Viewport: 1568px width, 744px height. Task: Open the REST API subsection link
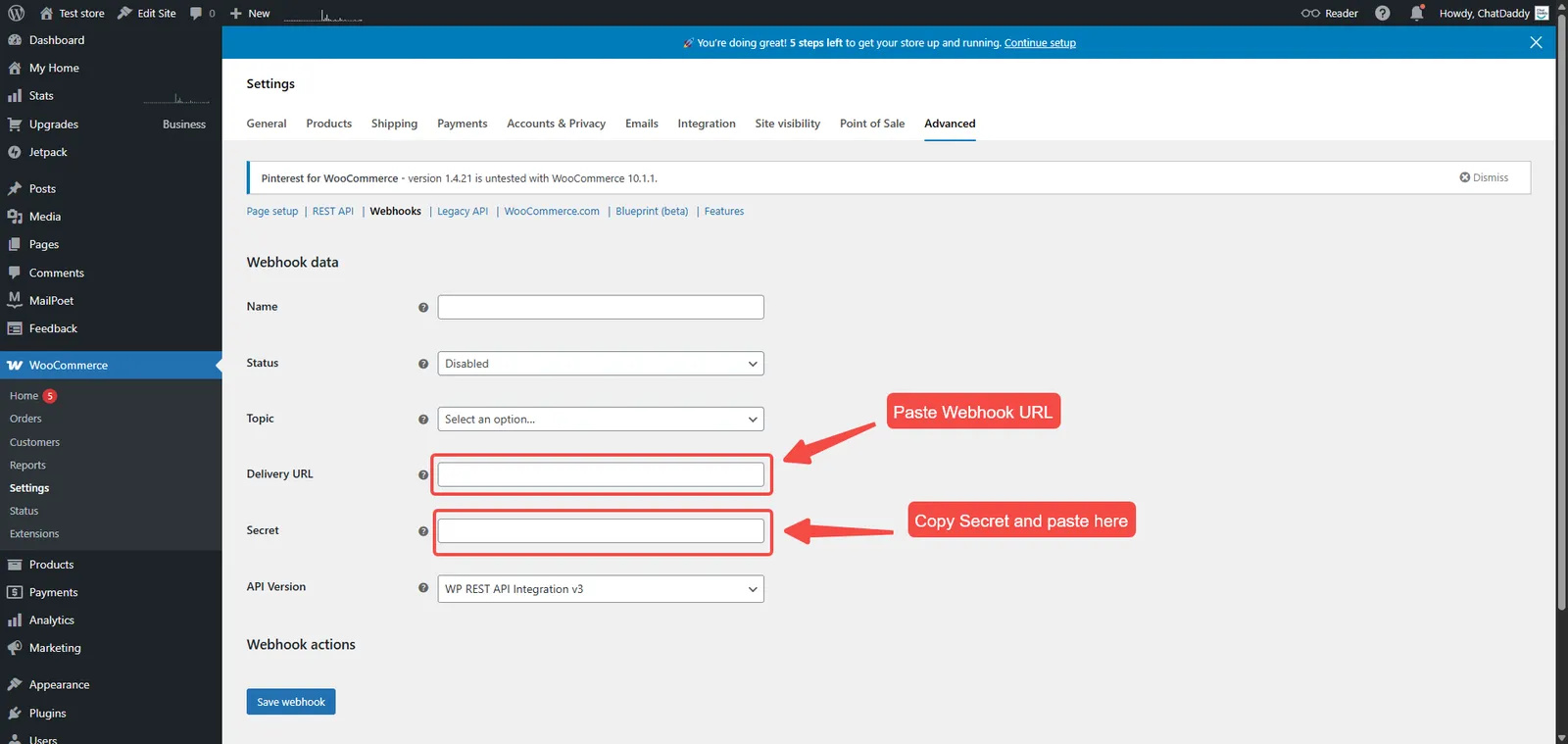click(332, 212)
